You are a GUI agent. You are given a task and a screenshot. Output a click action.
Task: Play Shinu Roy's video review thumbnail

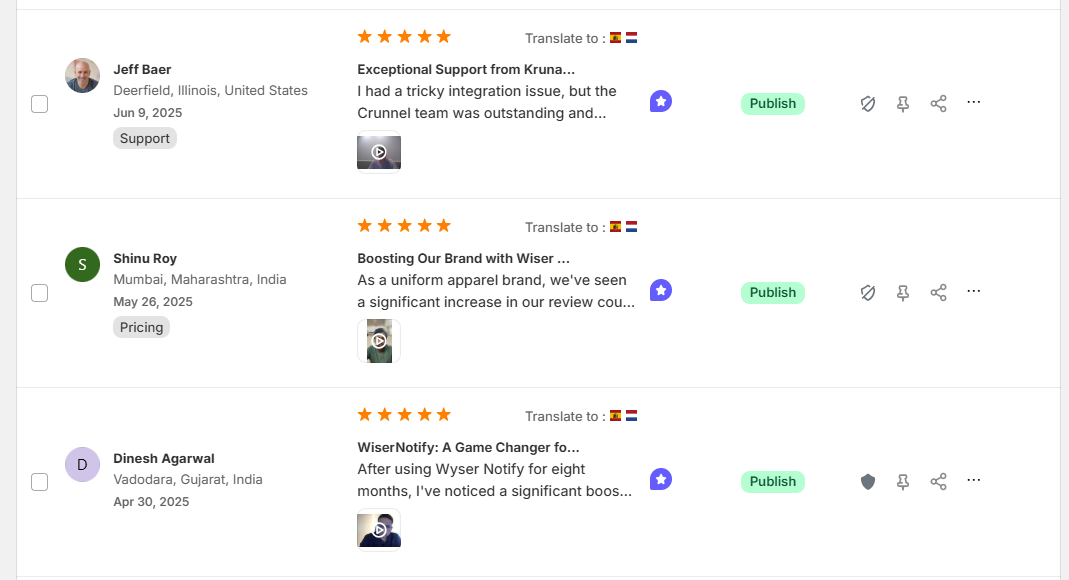coord(379,341)
